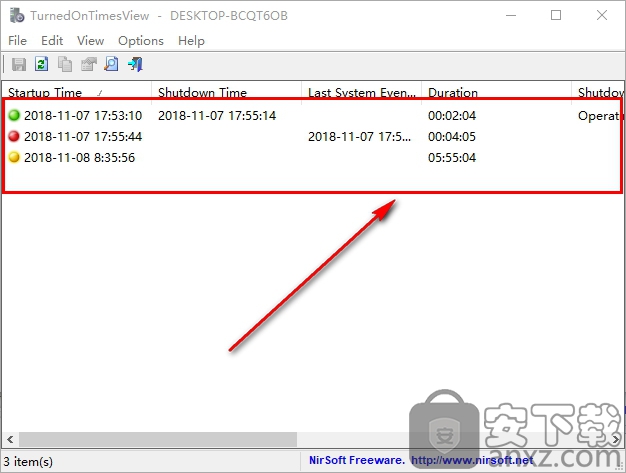626x473 pixels.
Task: Click the Exit door toolbar icon
Action: (x=135, y=64)
